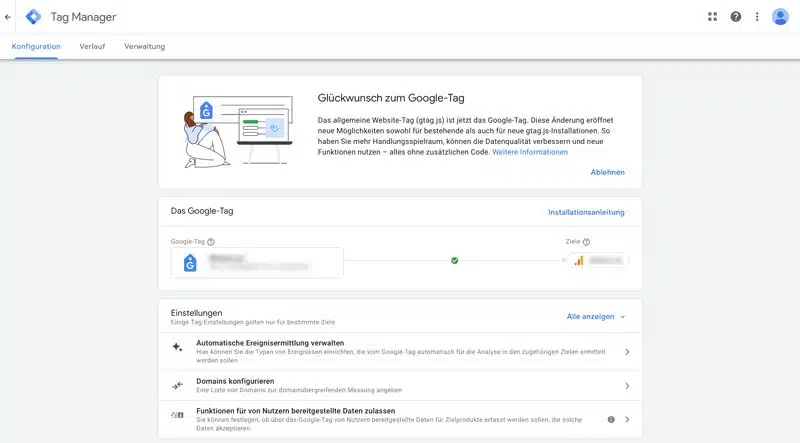Image resolution: width=800 pixels, height=443 pixels.
Task: Go back using the arrow icon
Action: (x=8, y=17)
